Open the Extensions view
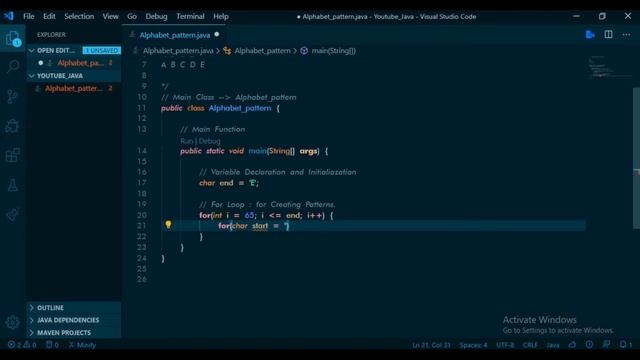Screen dimensions: 640x360 [x=13, y=156]
